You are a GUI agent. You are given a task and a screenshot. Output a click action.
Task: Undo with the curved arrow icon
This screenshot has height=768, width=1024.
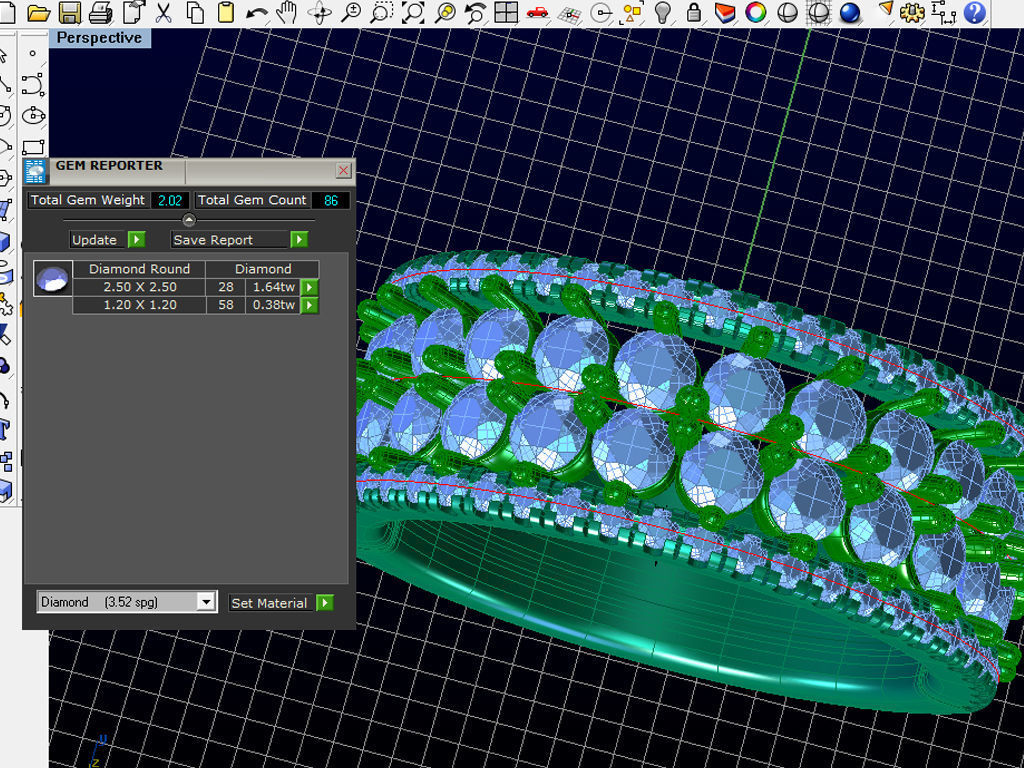[x=257, y=12]
